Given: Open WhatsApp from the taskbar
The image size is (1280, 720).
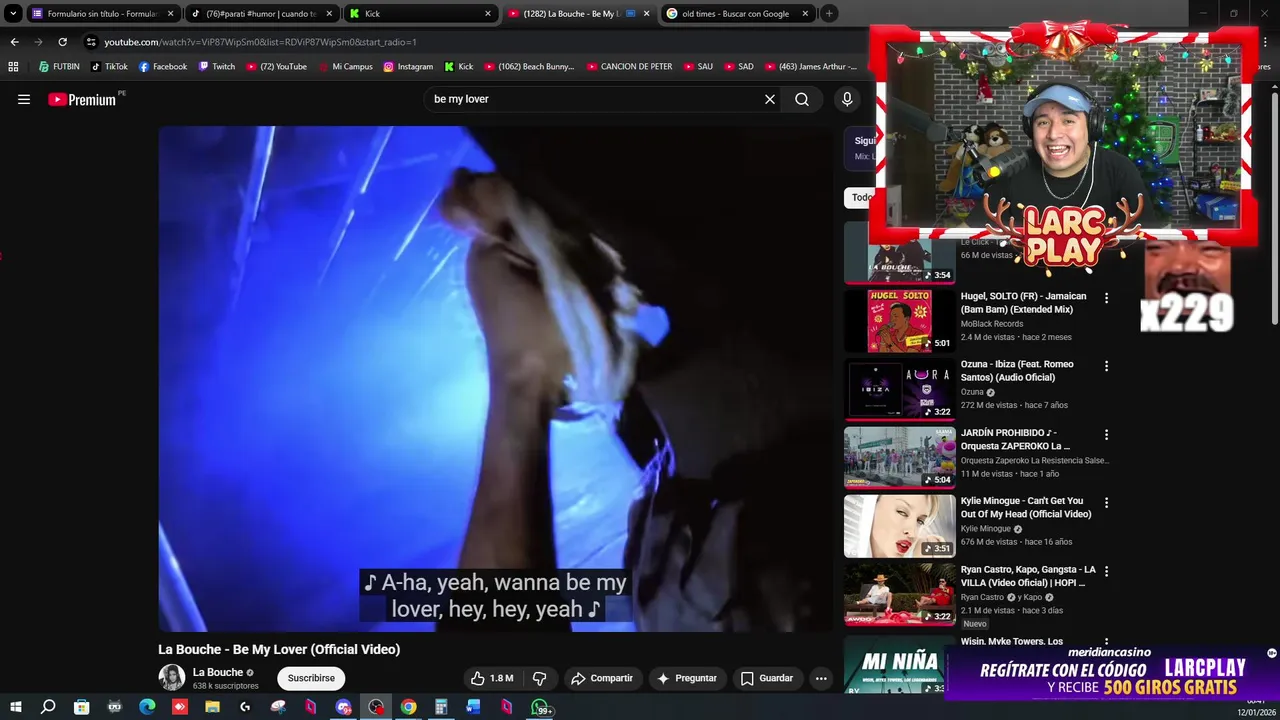Looking at the screenshot, I should click(540, 707).
